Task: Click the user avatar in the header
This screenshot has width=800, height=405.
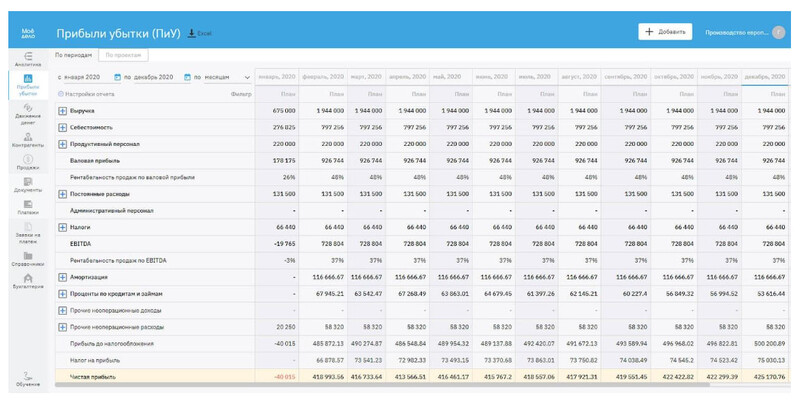Action: pyautogui.click(x=779, y=32)
